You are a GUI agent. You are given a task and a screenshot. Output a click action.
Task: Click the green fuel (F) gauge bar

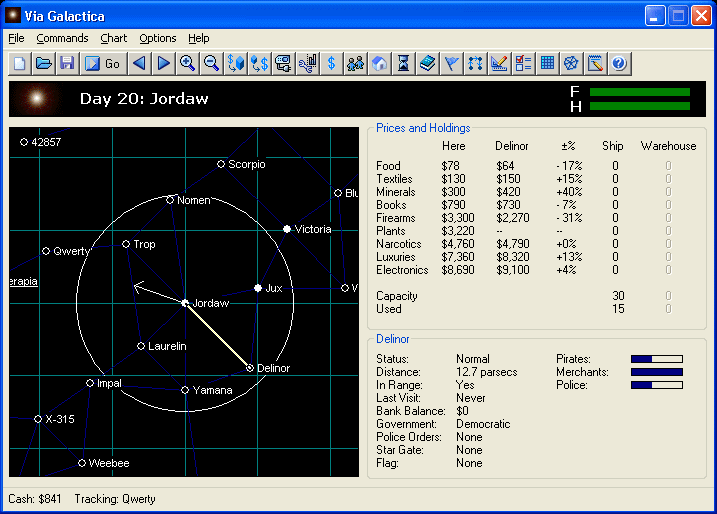[x=639, y=92]
